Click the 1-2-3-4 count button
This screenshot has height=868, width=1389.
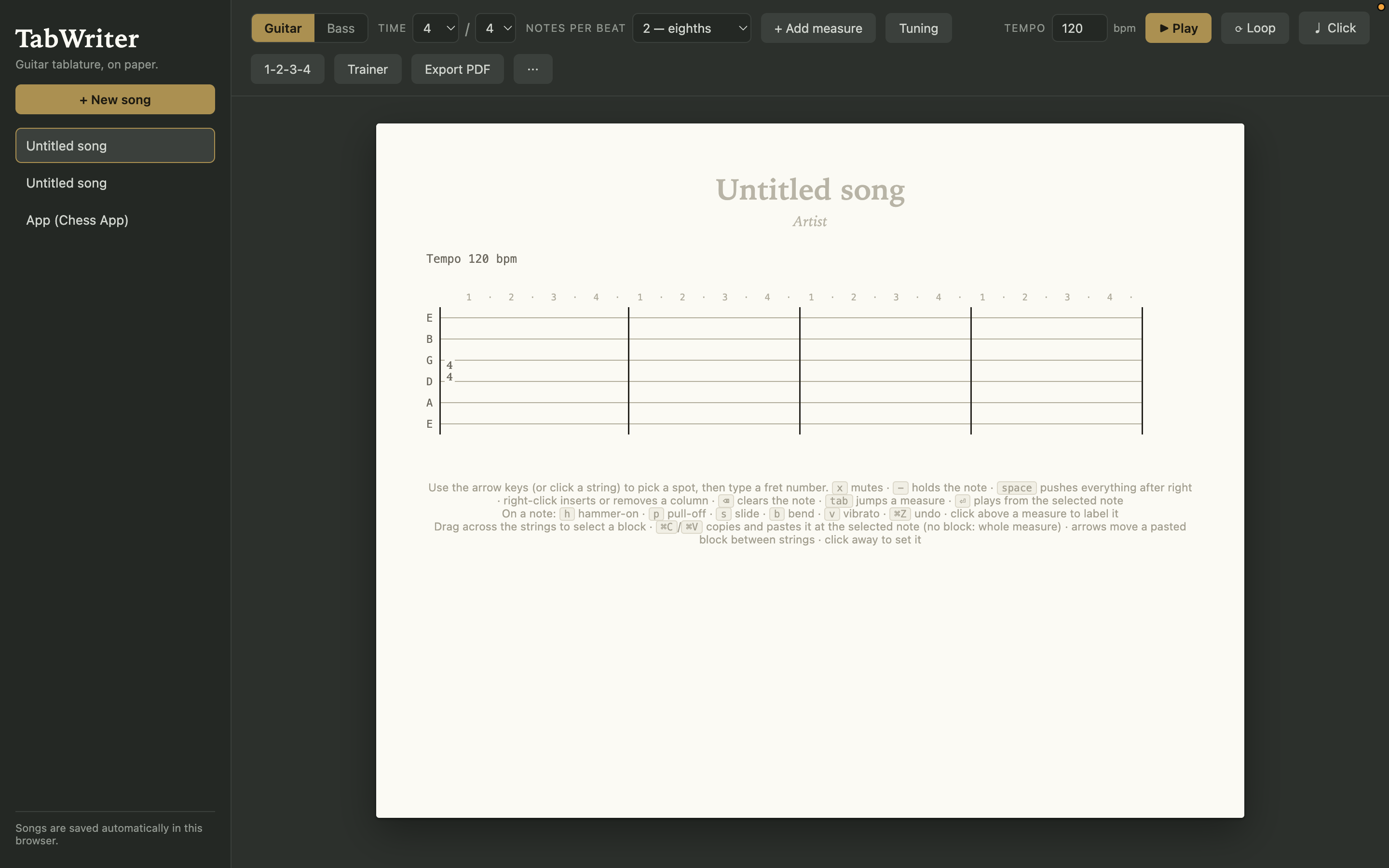(x=287, y=69)
